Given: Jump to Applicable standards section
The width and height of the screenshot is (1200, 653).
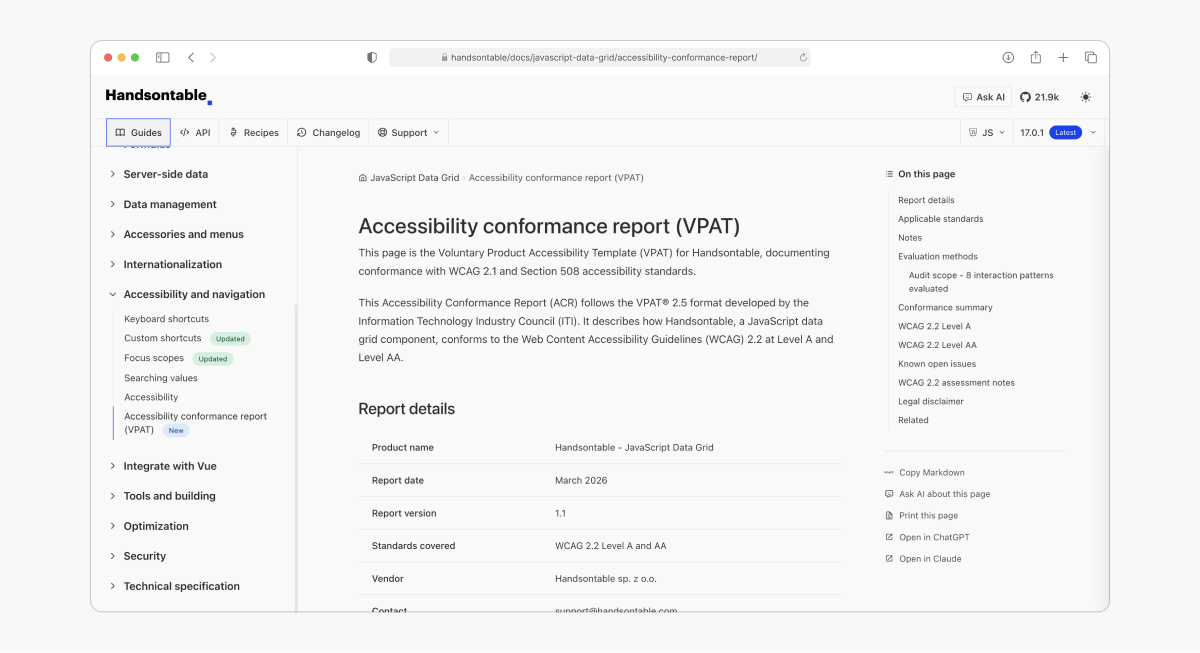Looking at the screenshot, I should (941, 219).
